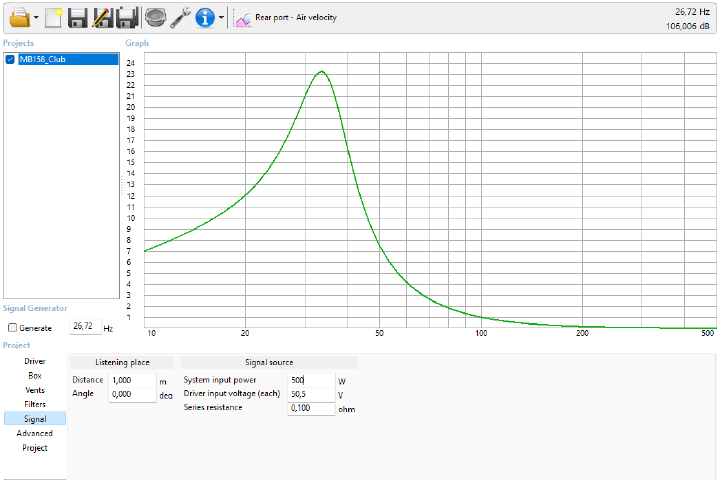Click the graph type chart icon
This screenshot has height=480, width=720.
pos(242,18)
